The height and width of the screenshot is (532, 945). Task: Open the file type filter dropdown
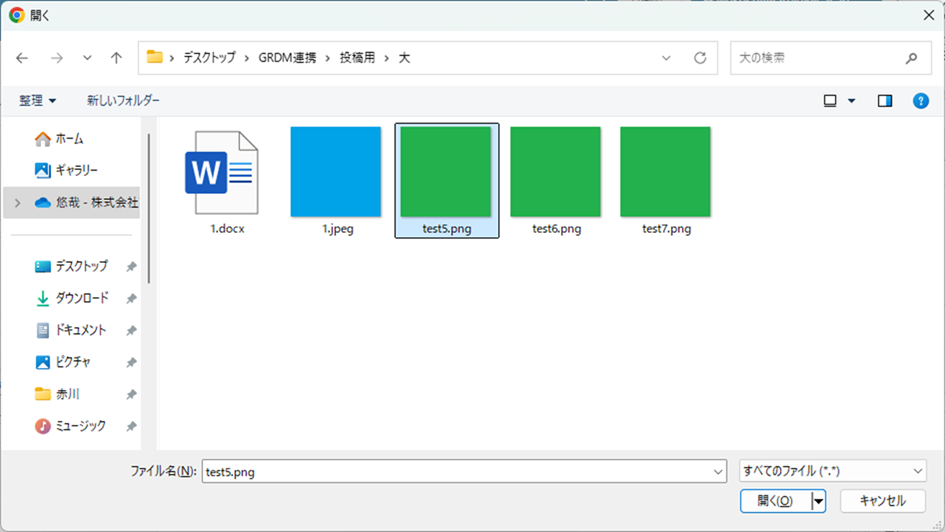click(832, 471)
